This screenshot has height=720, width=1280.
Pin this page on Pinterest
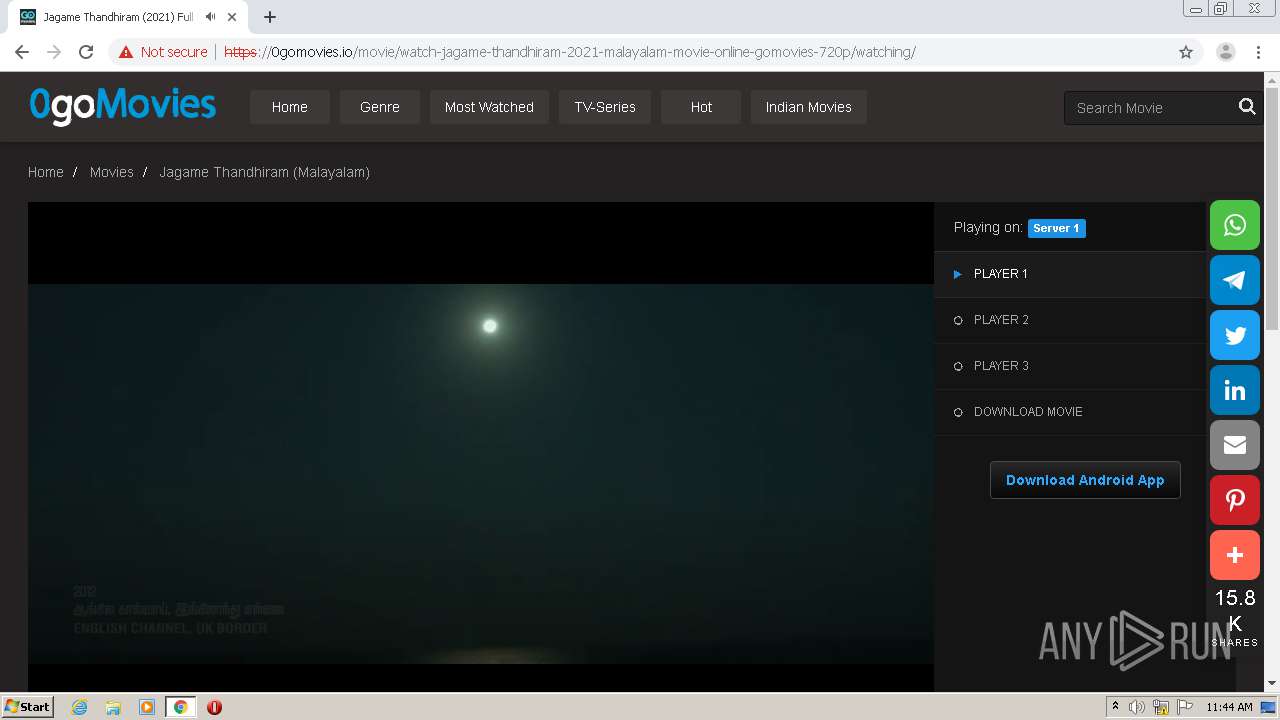pyautogui.click(x=1235, y=500)
